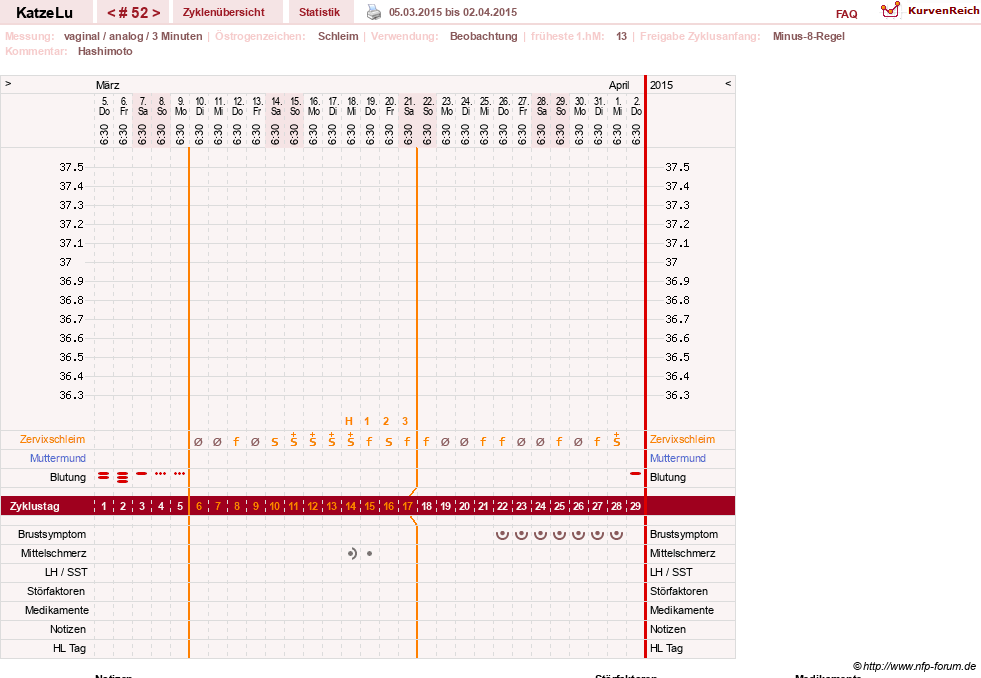Click the spotting dots on cycle day 4

pos(161,473)
